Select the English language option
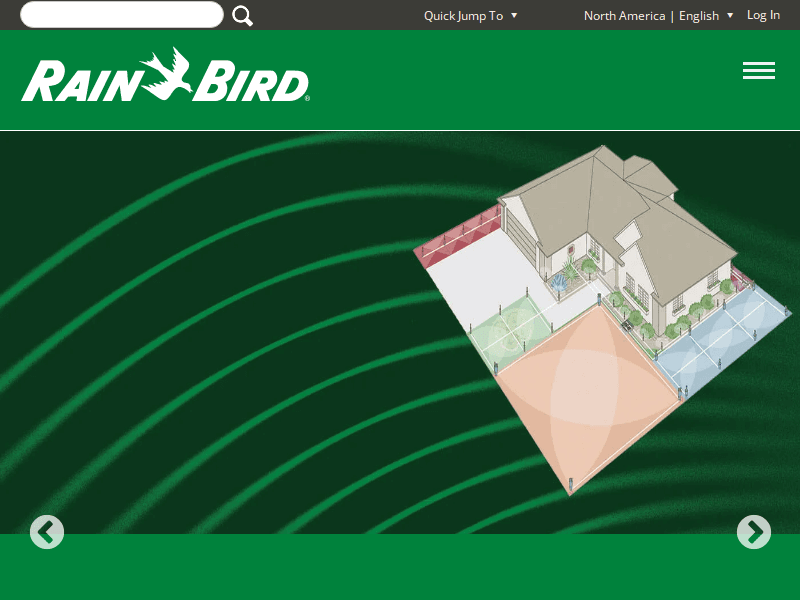 point(697,15)
